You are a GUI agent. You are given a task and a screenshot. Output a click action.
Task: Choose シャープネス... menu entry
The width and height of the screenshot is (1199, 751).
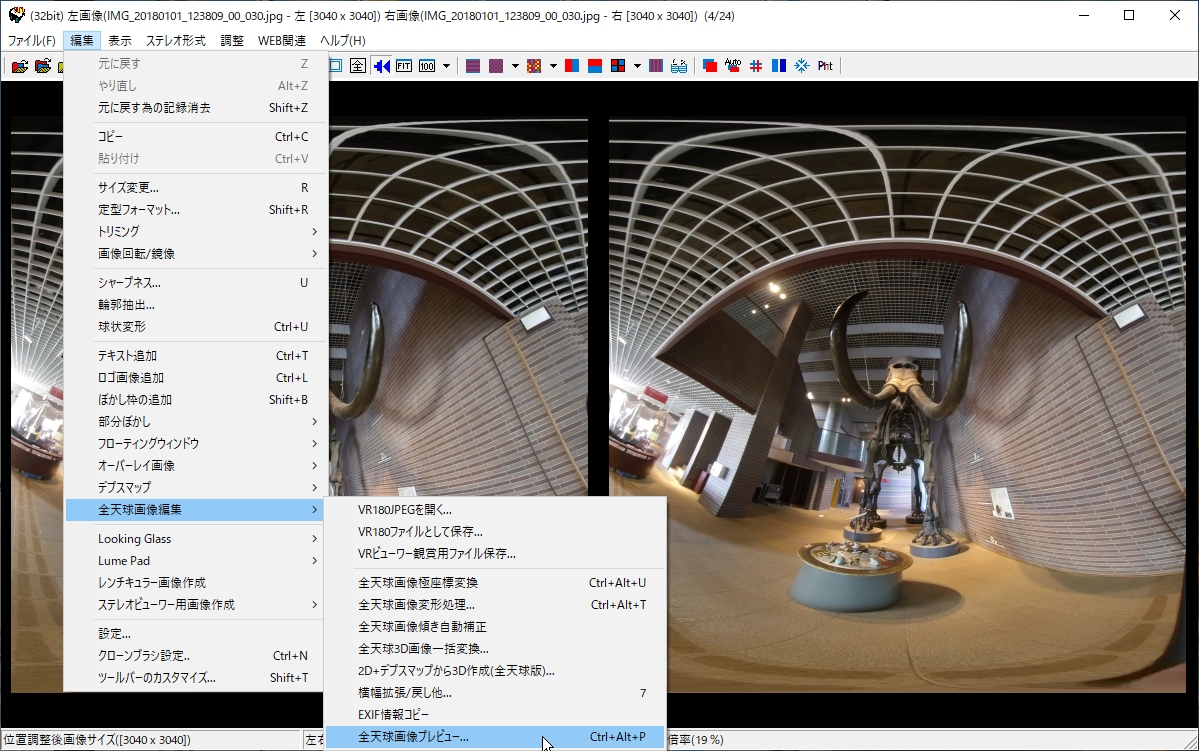pos(197,283)
